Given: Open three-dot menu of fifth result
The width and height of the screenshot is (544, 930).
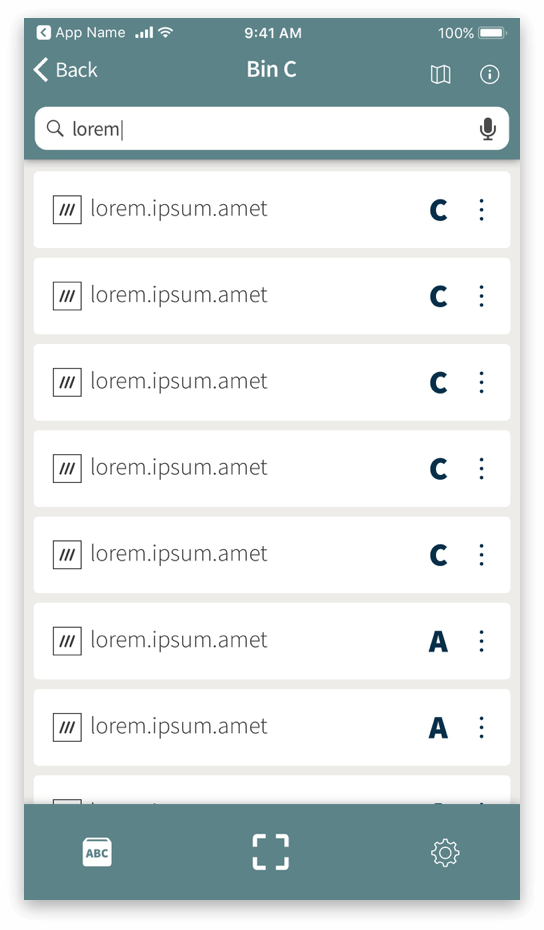Looking at the screenshot, I should (481, 555).
